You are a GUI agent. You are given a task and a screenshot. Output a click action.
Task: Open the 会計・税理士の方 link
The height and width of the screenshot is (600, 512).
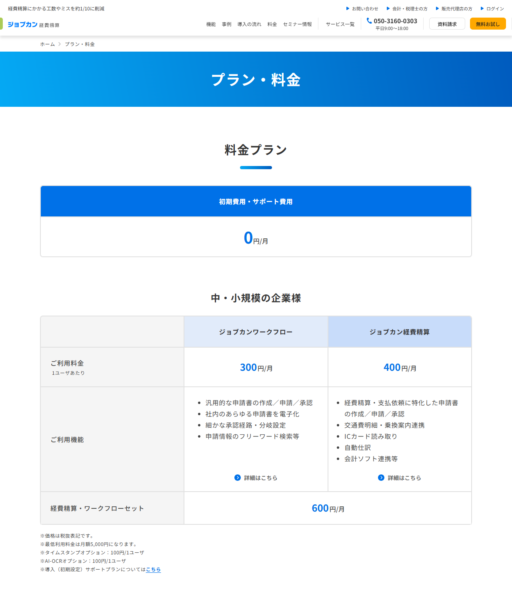(x=410, y=8)
